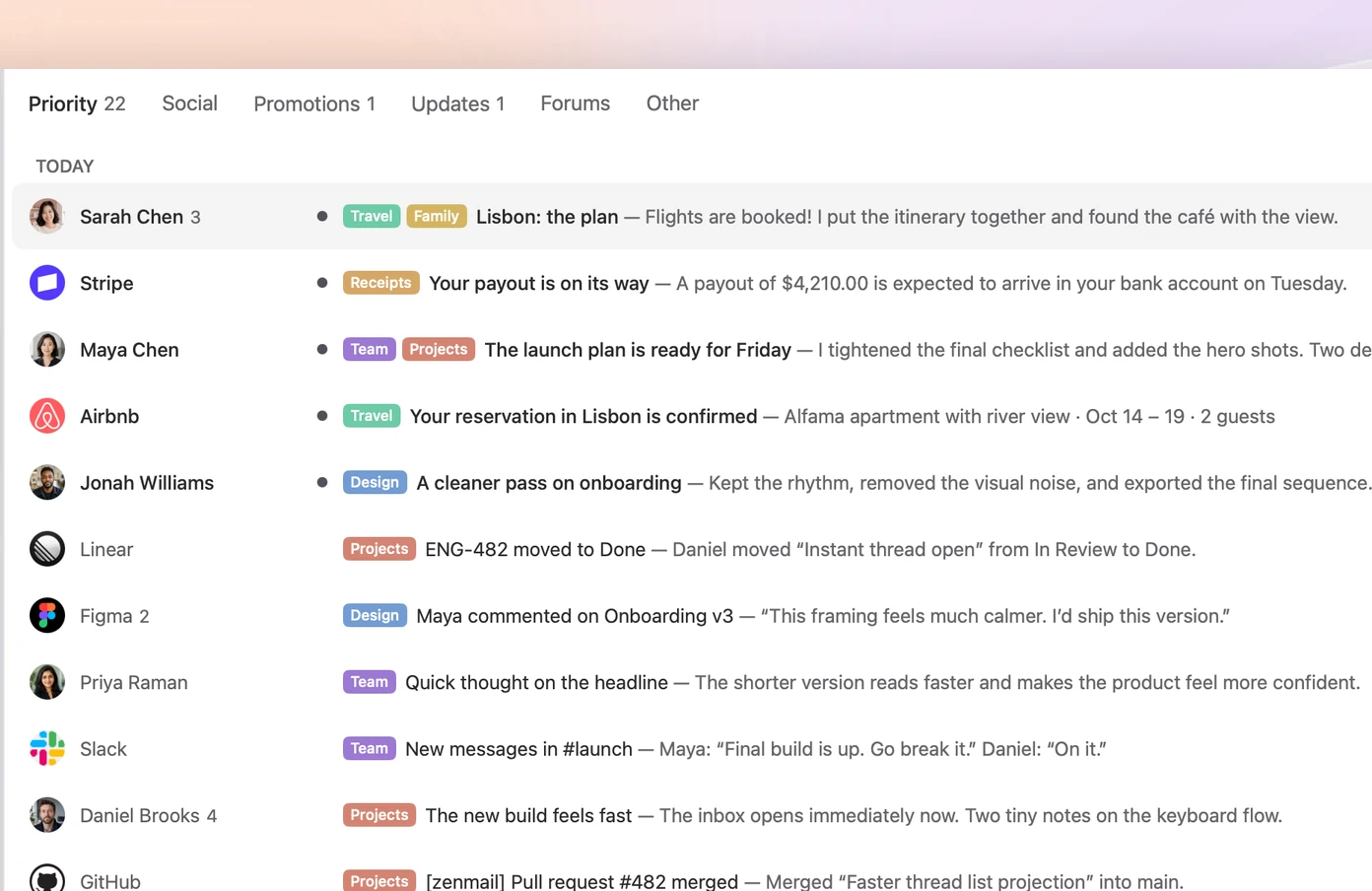Screen dimensions: 1372x891
Task: Toggle unread dot on Stripe payout email
Action: [x=322, y=283]
